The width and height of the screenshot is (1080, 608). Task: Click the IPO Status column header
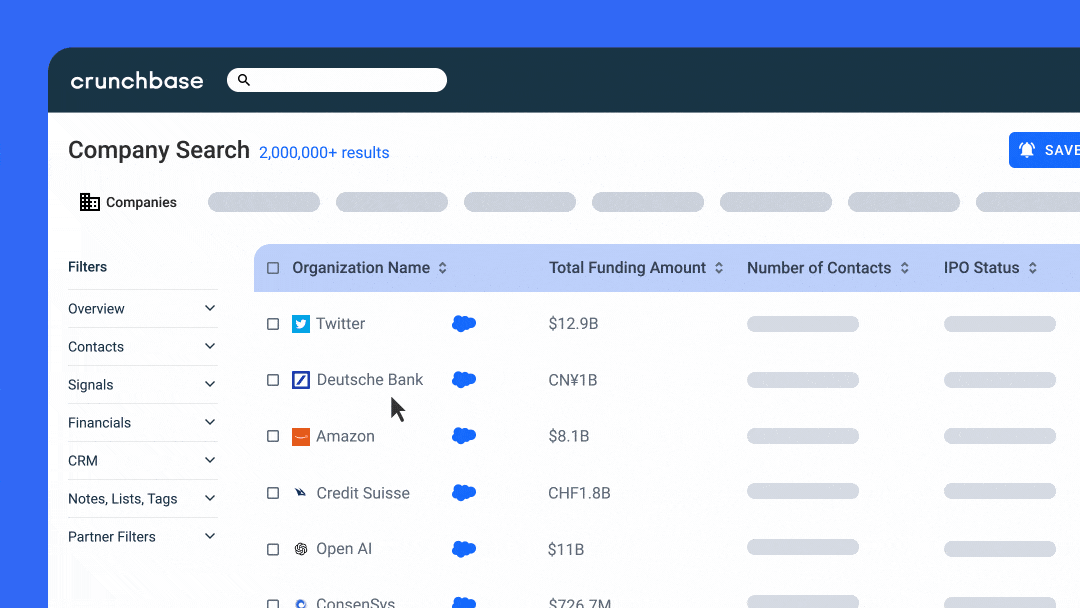(x=982, y=268)
